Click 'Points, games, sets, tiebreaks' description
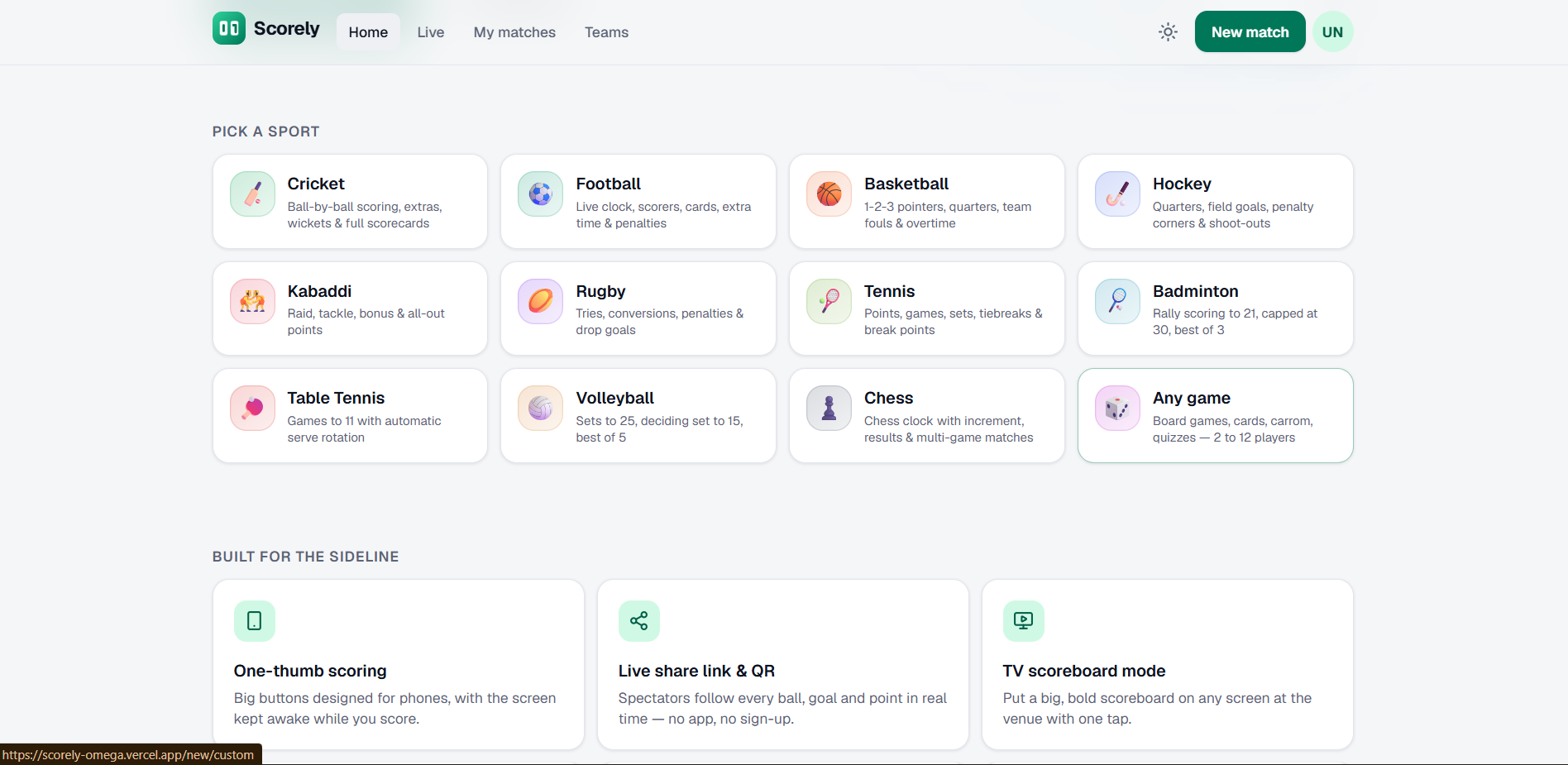This screenshot has height=765, width=1568. click(x=954, y=322)
